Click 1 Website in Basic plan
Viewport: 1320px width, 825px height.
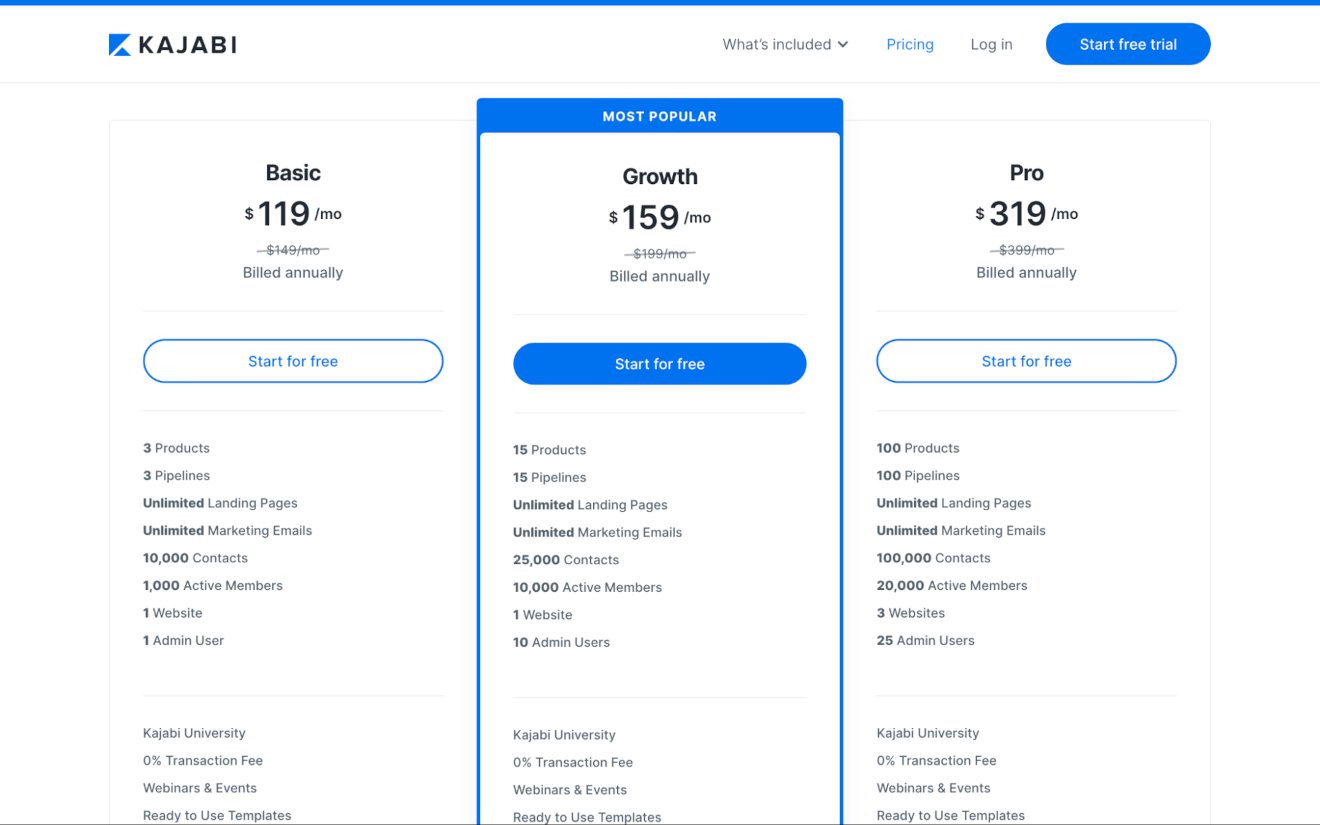[x=172, y=613]
